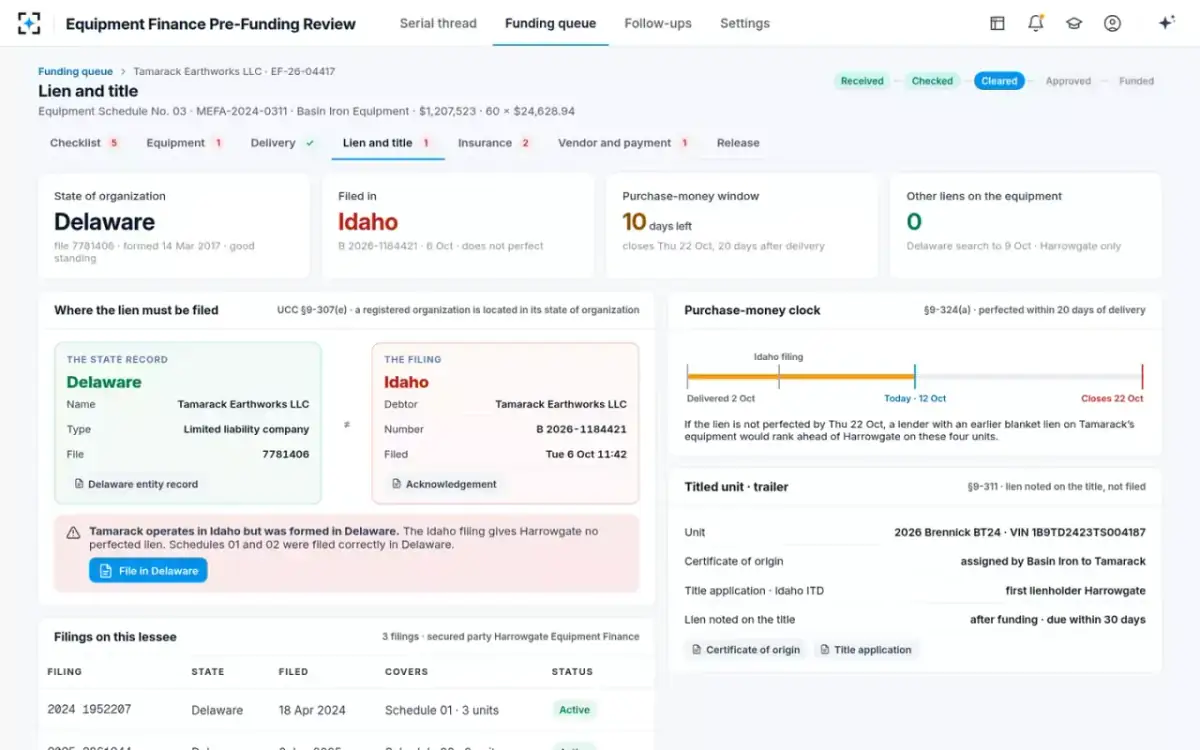1200x750 pixels.
Task: Open the layout panel icon
Action: coord(997,23)
